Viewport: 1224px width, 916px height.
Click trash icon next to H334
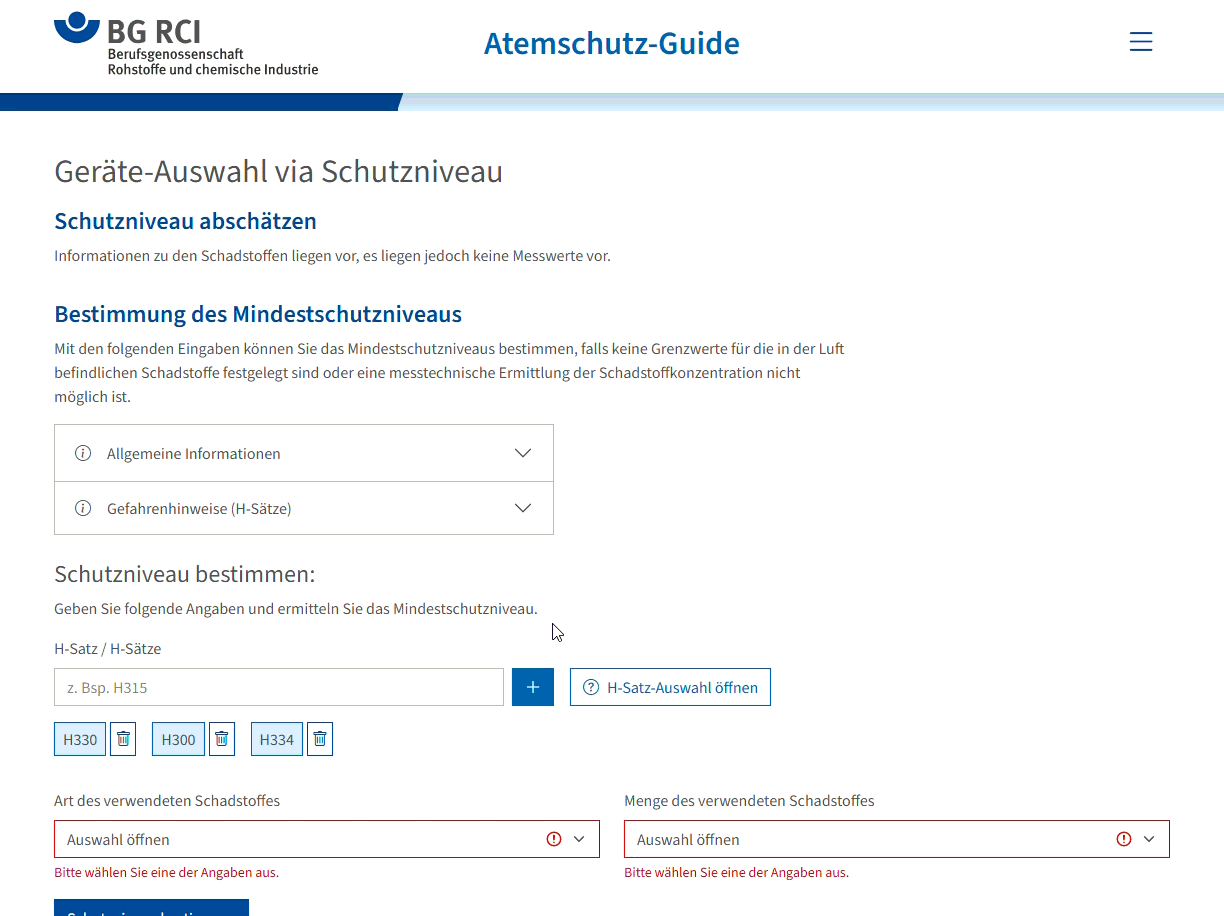(320, 739)
